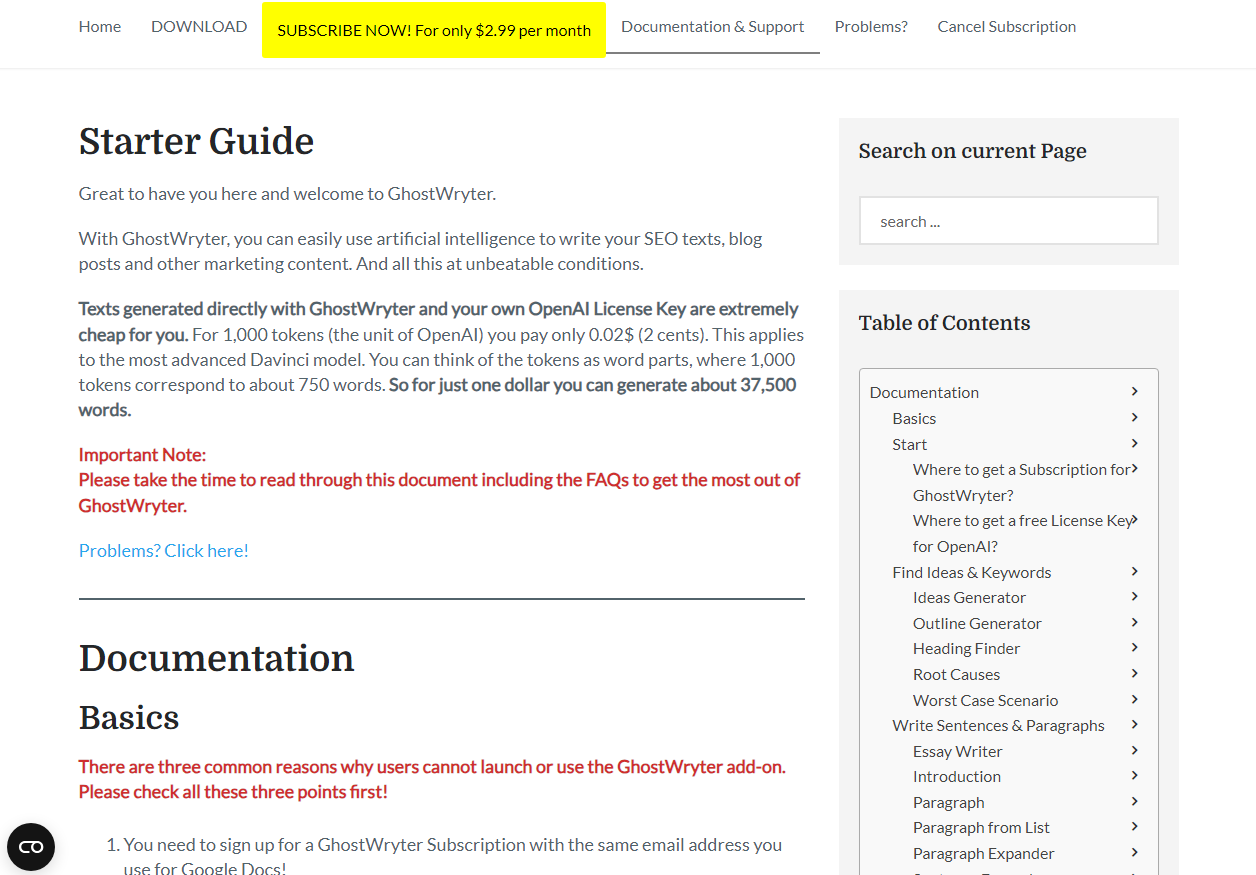Expand the Paragraph Expander chevron
Screen dimensions: 1256x875
[x=1135, y=852]
